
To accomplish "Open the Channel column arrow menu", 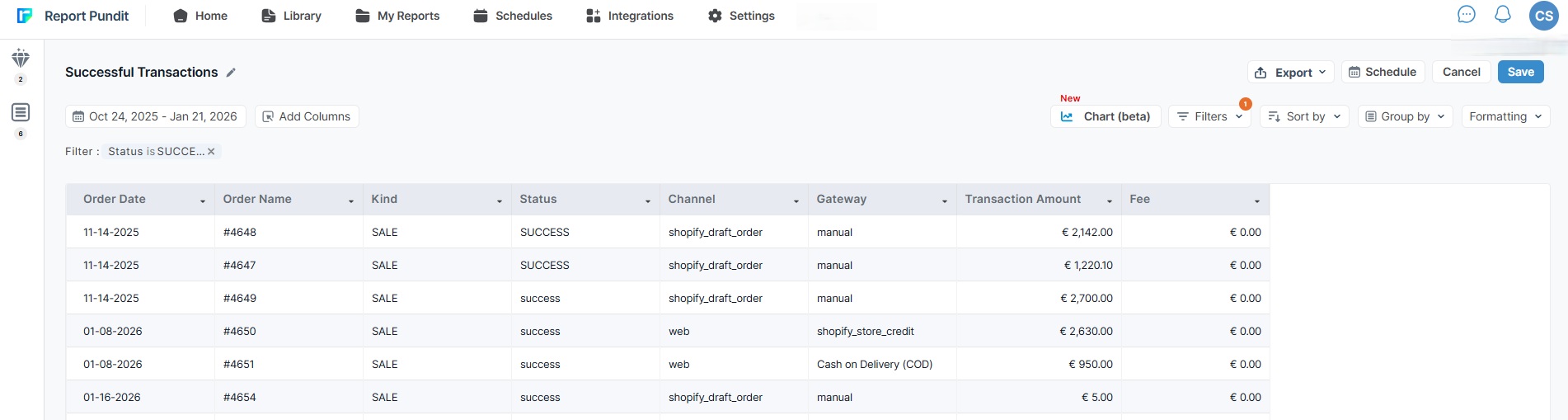I will tap(796, 201).
